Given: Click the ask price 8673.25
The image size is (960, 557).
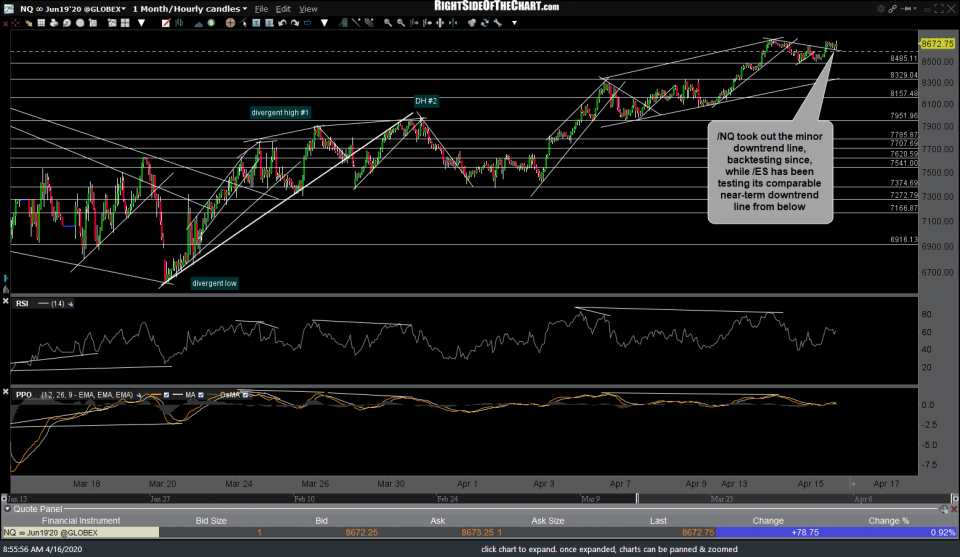Looking at the screenshot, I should tap(477, 533).
